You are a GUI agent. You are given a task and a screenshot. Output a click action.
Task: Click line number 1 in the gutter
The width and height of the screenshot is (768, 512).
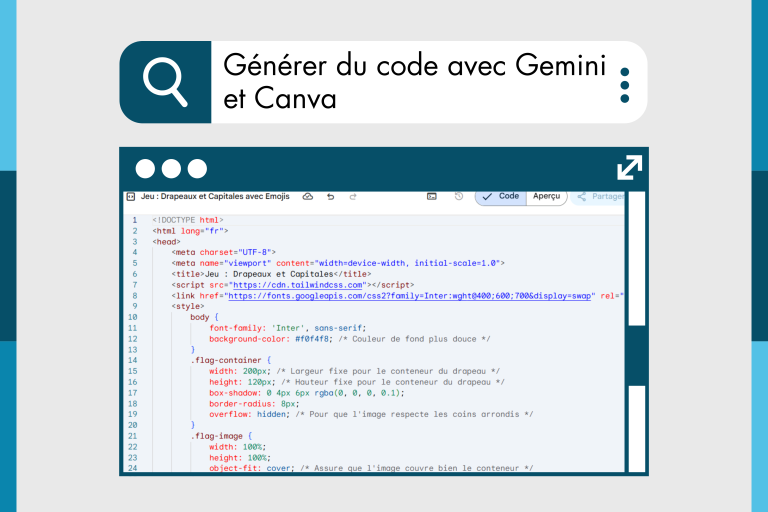coord(135,220)
